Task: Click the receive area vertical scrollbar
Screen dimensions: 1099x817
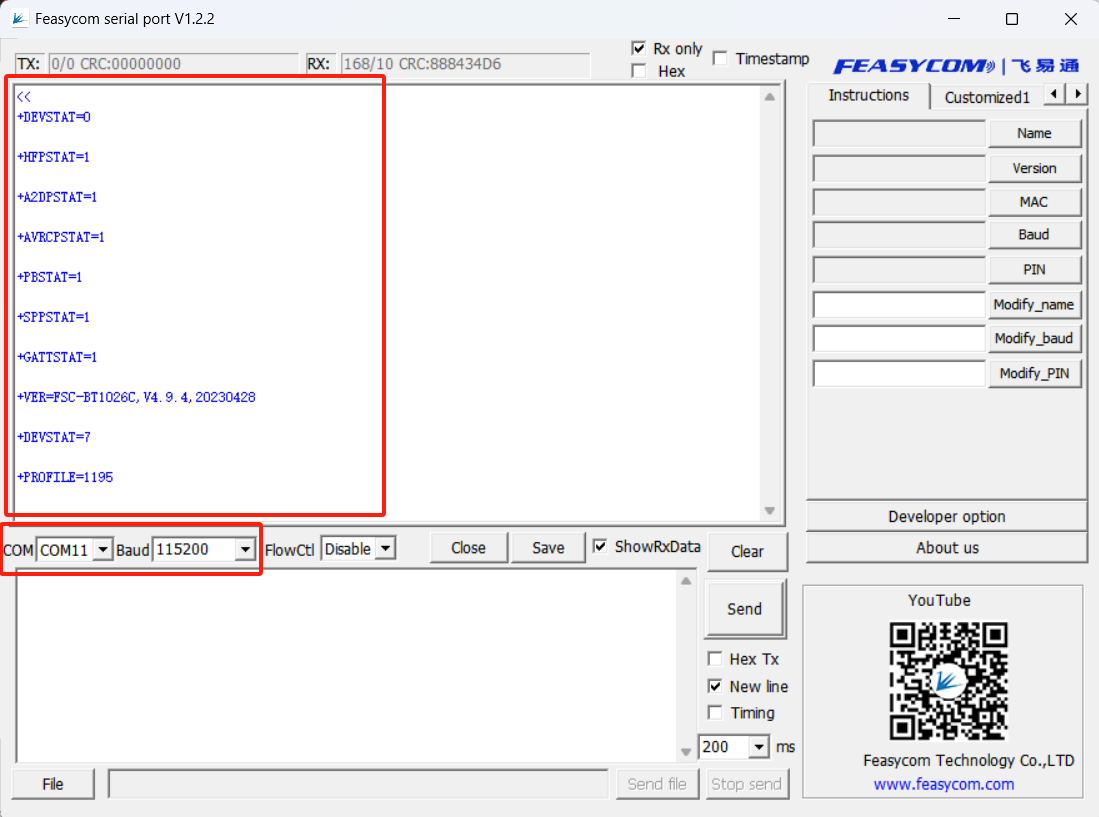Action: pos(769,300)
